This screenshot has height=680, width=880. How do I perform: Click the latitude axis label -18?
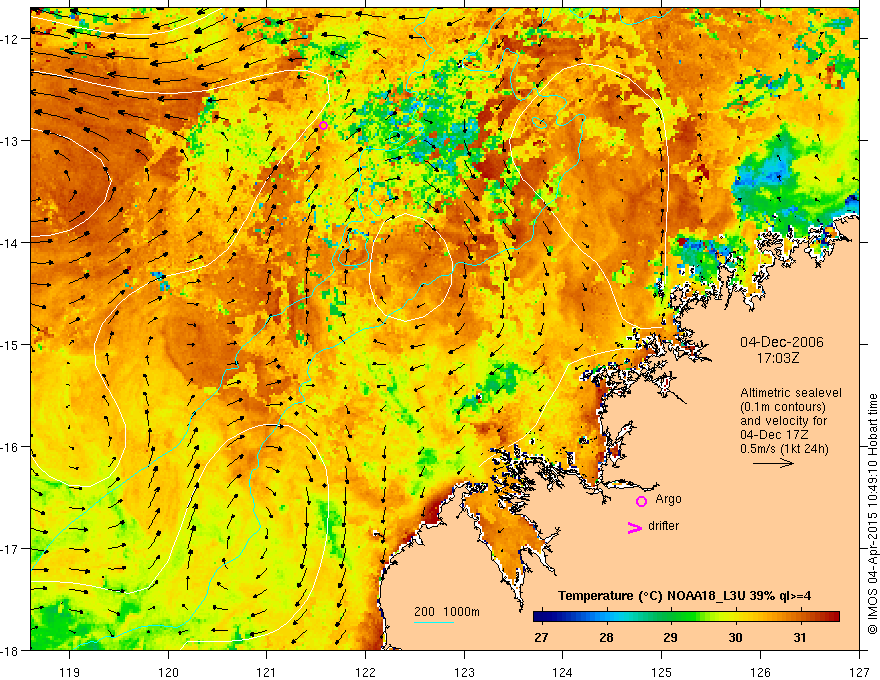click(x=11, y=650)
